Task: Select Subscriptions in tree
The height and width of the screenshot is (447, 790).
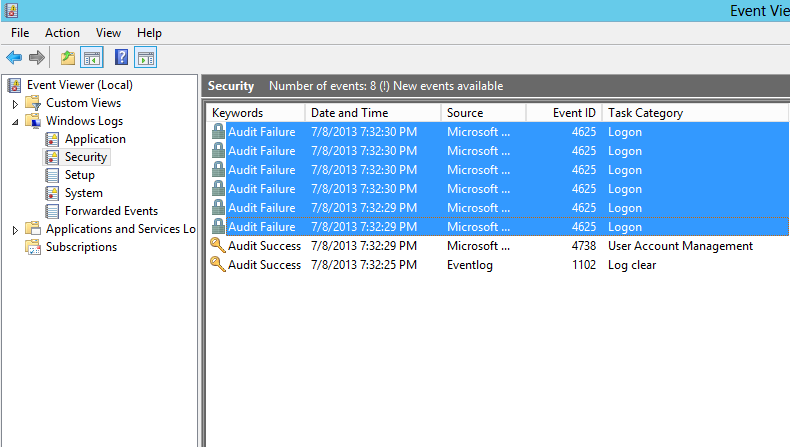Action: coord(81,247)
